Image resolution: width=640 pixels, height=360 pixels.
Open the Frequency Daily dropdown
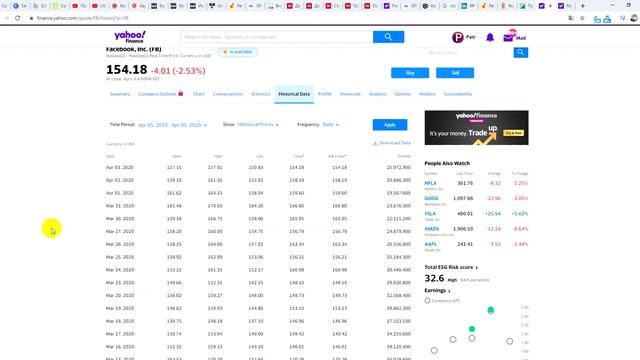331,124
